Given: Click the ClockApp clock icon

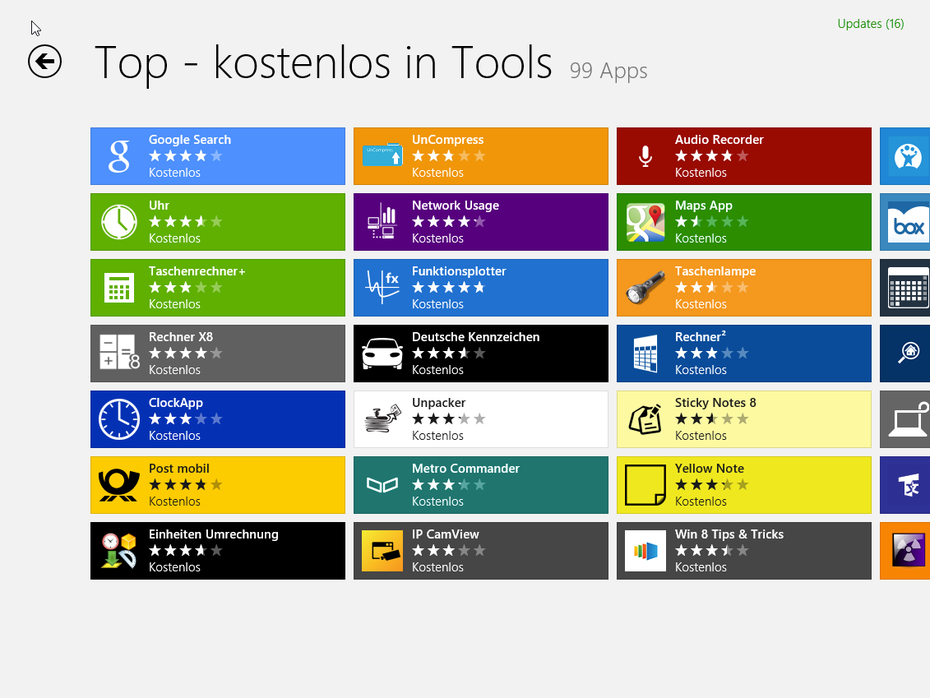Looking at the screenshot, I should [x=119, y=419].
